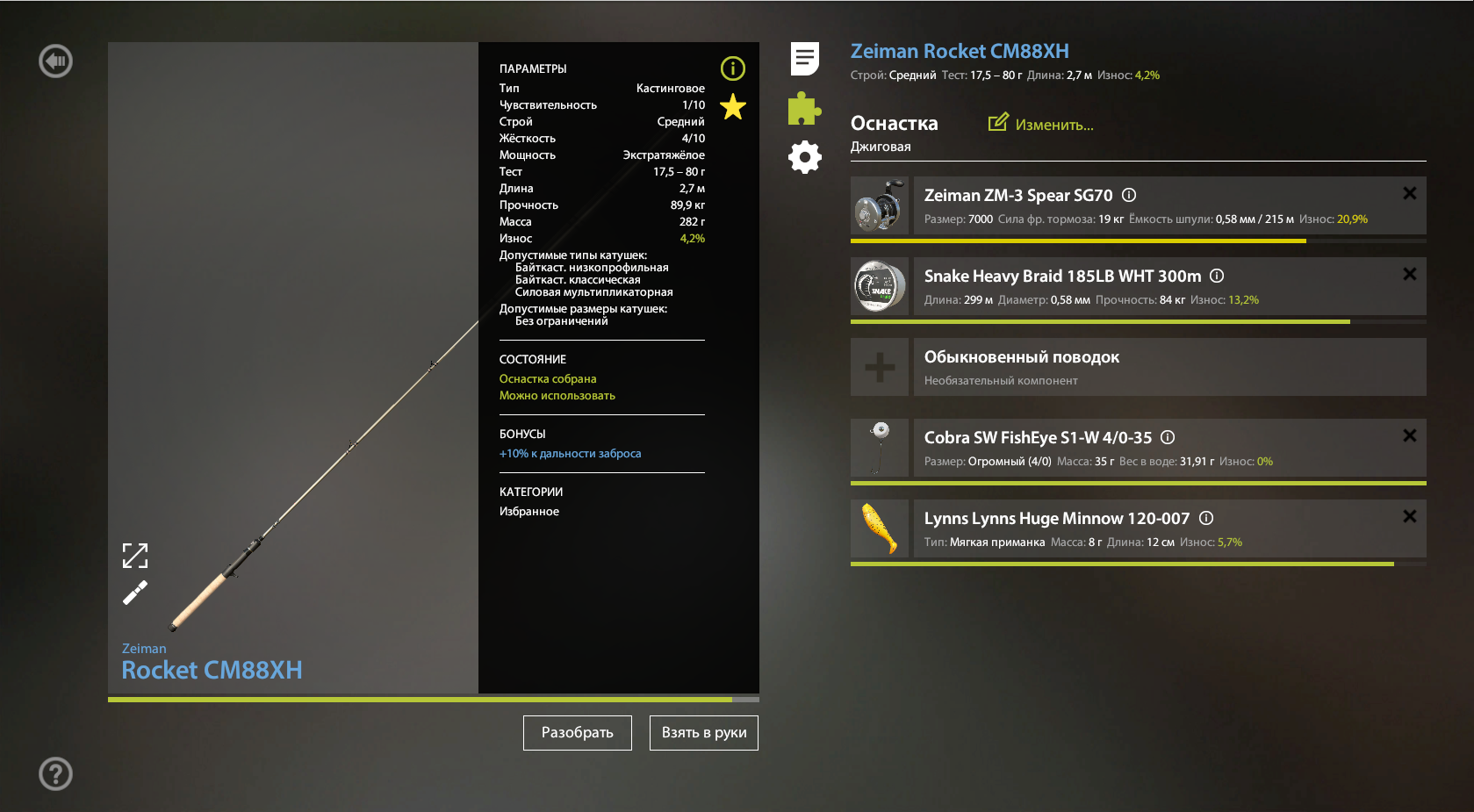The width and height of the screenshot is (1474, 812).
Task: Select the Cobra jig head thumbnail
Action: tap(880, 448)
